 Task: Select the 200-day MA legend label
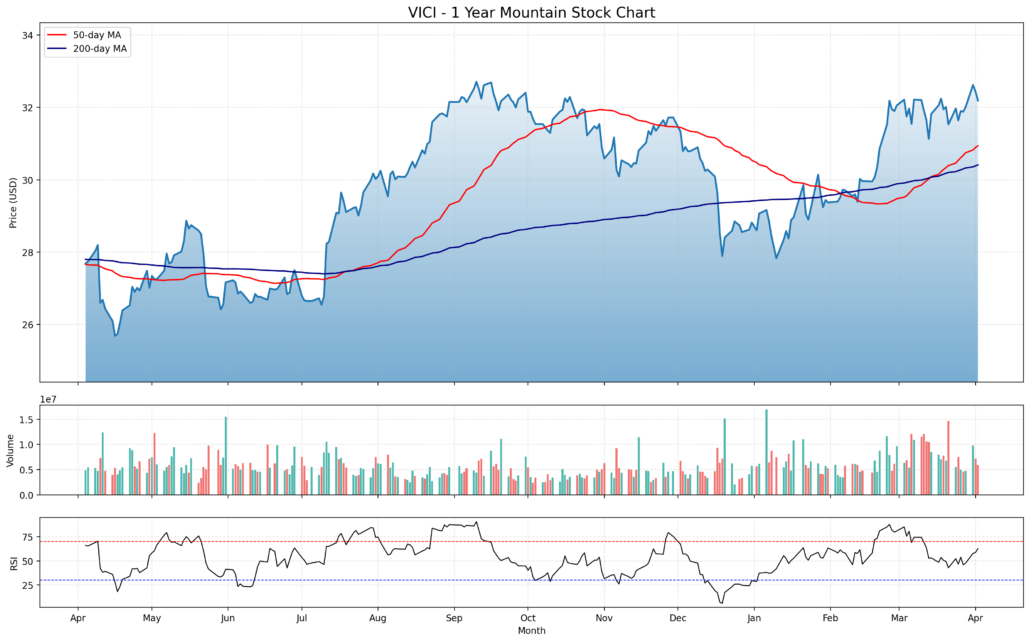point(100,49)
